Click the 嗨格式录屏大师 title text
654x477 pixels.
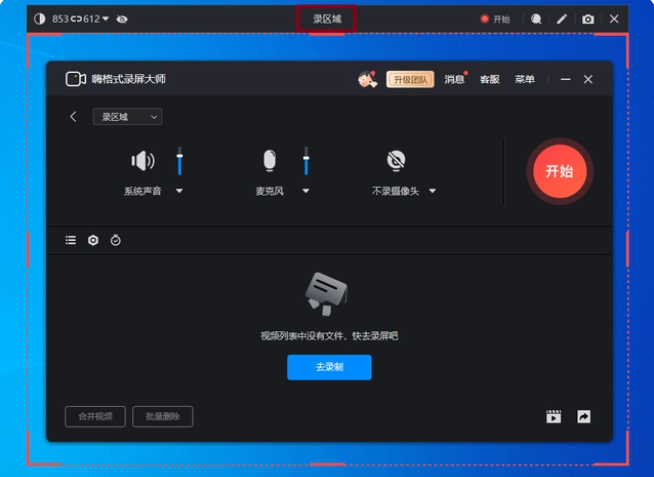click(x=128, y=79)
